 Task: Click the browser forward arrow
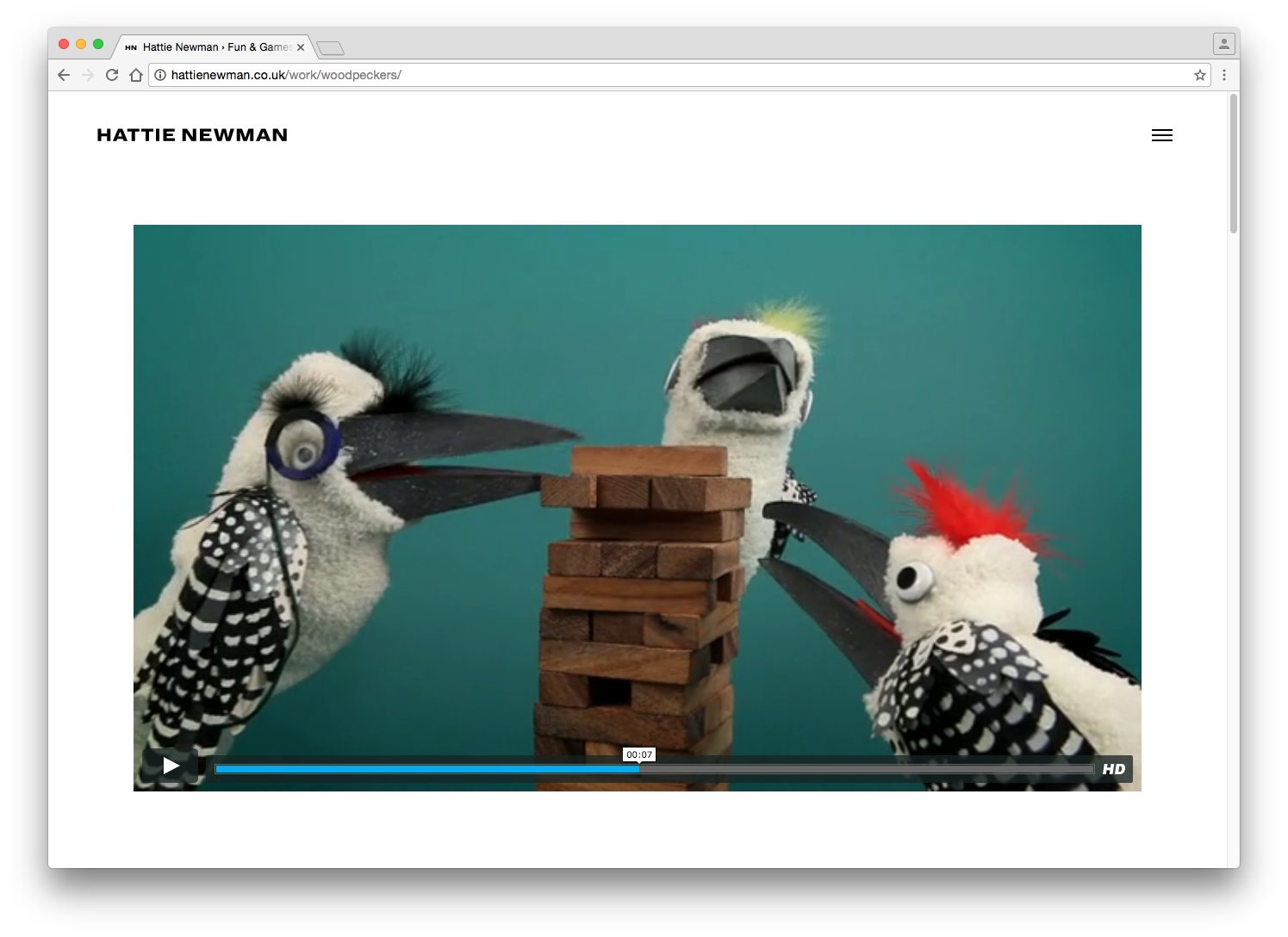tap(88, 75)
